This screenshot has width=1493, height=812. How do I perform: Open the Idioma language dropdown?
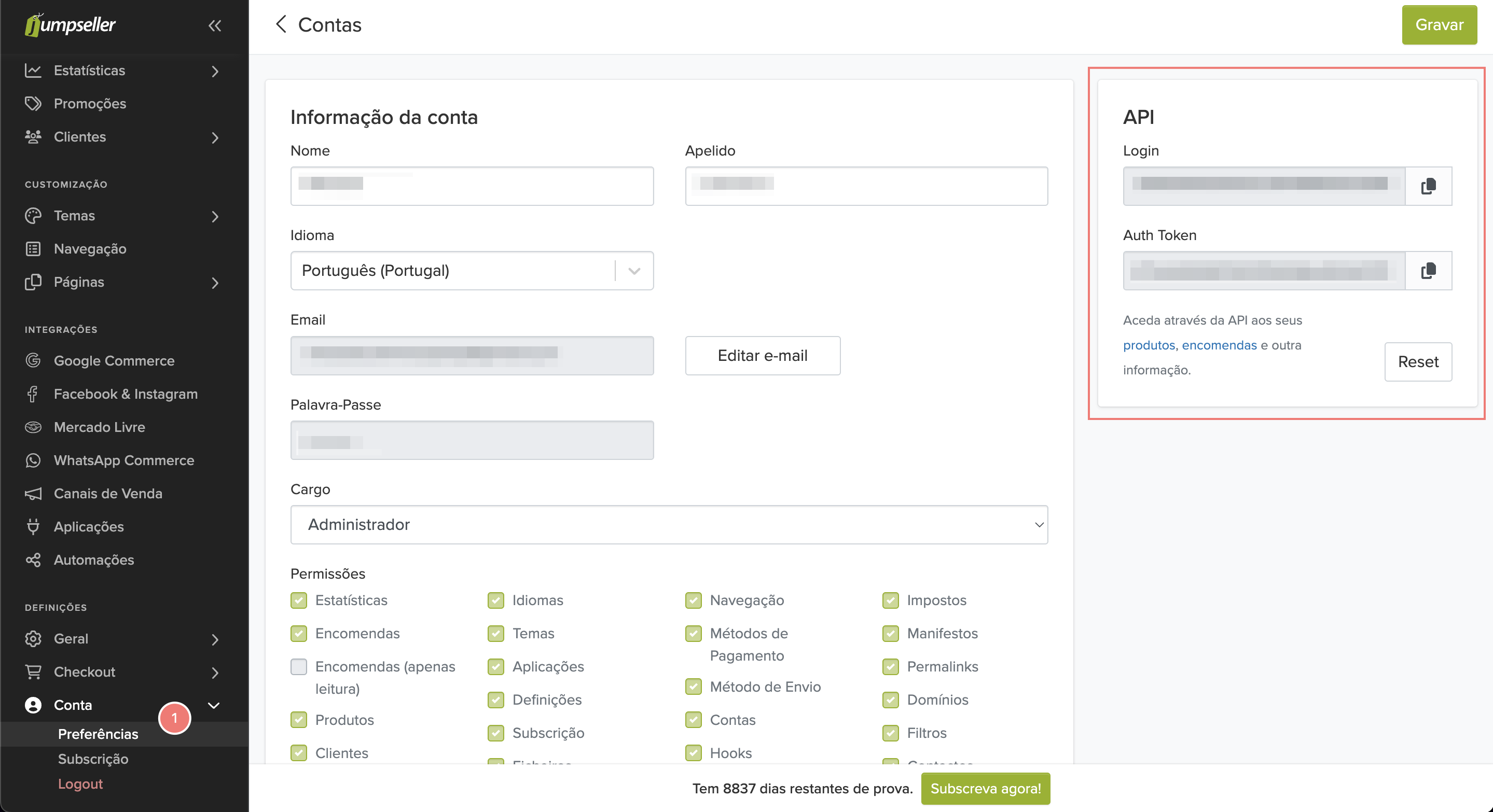(x=472, y=271)
